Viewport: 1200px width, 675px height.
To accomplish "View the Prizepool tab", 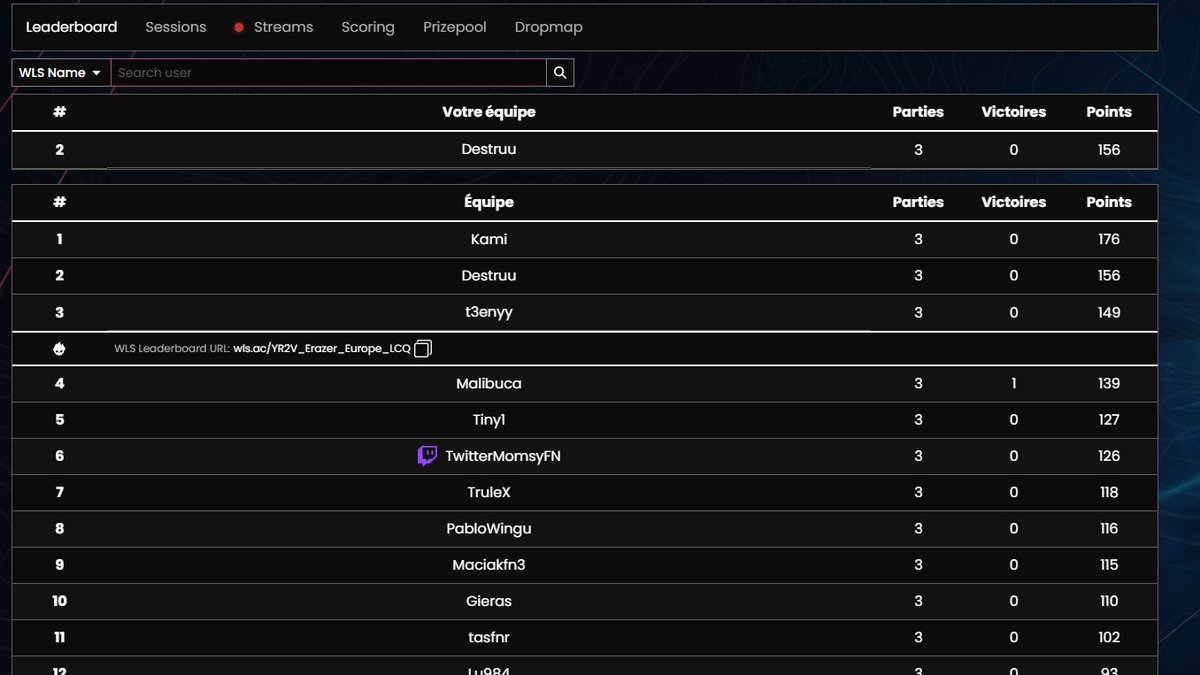I will tap(455, 27).
